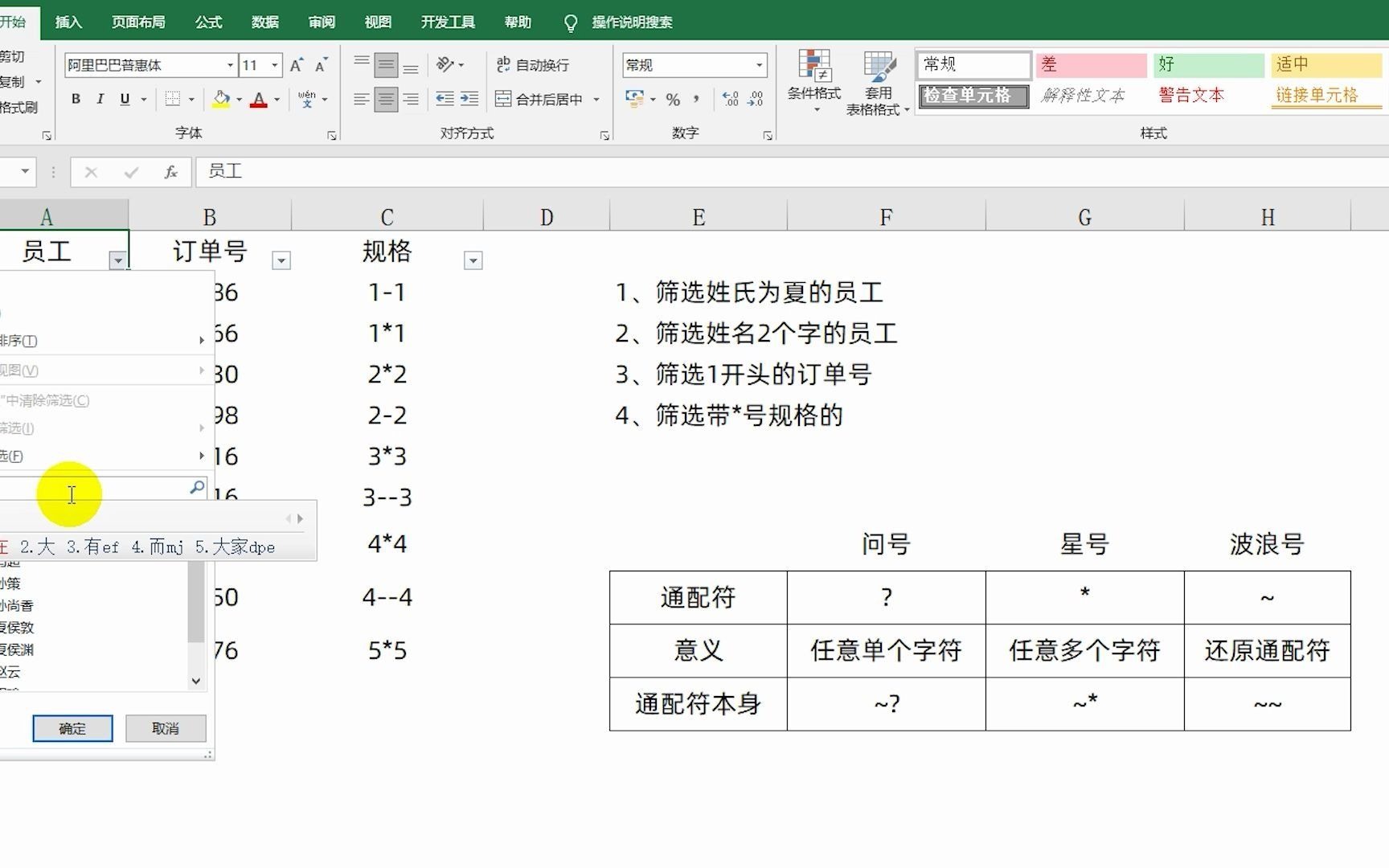Switch to 开发工具 tab

[x=448, y=22]
